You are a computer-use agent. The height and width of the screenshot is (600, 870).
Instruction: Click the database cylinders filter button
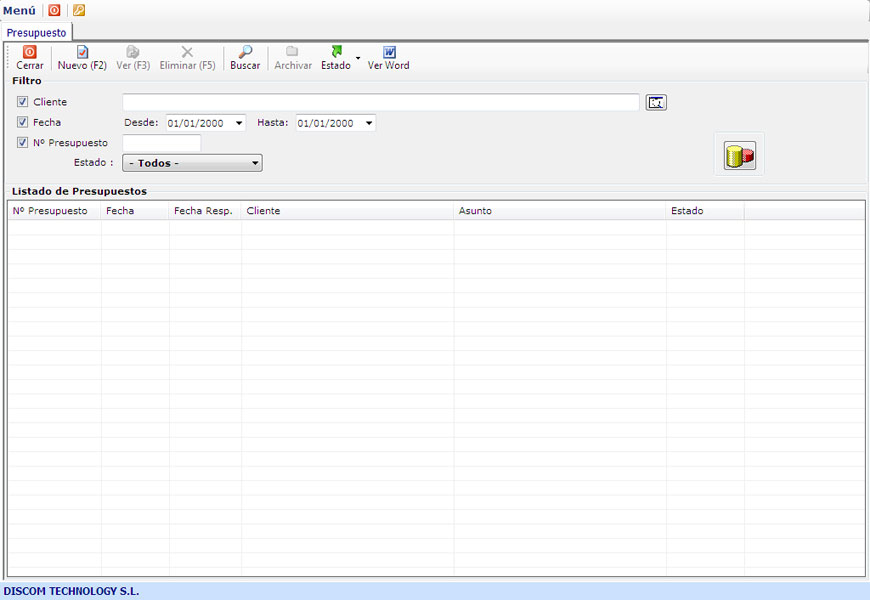739,155
